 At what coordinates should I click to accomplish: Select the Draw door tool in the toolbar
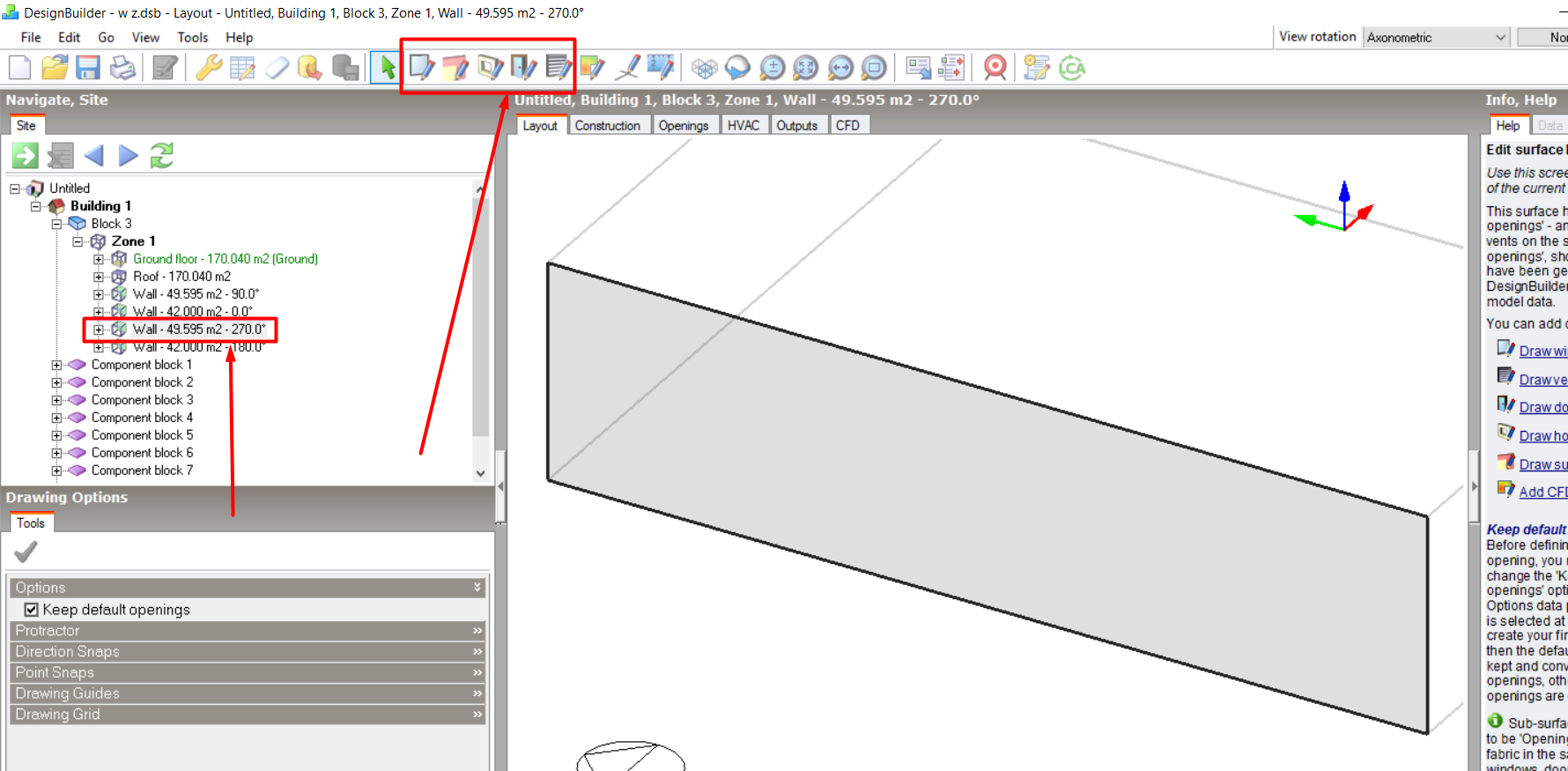[x=523, y=67]
